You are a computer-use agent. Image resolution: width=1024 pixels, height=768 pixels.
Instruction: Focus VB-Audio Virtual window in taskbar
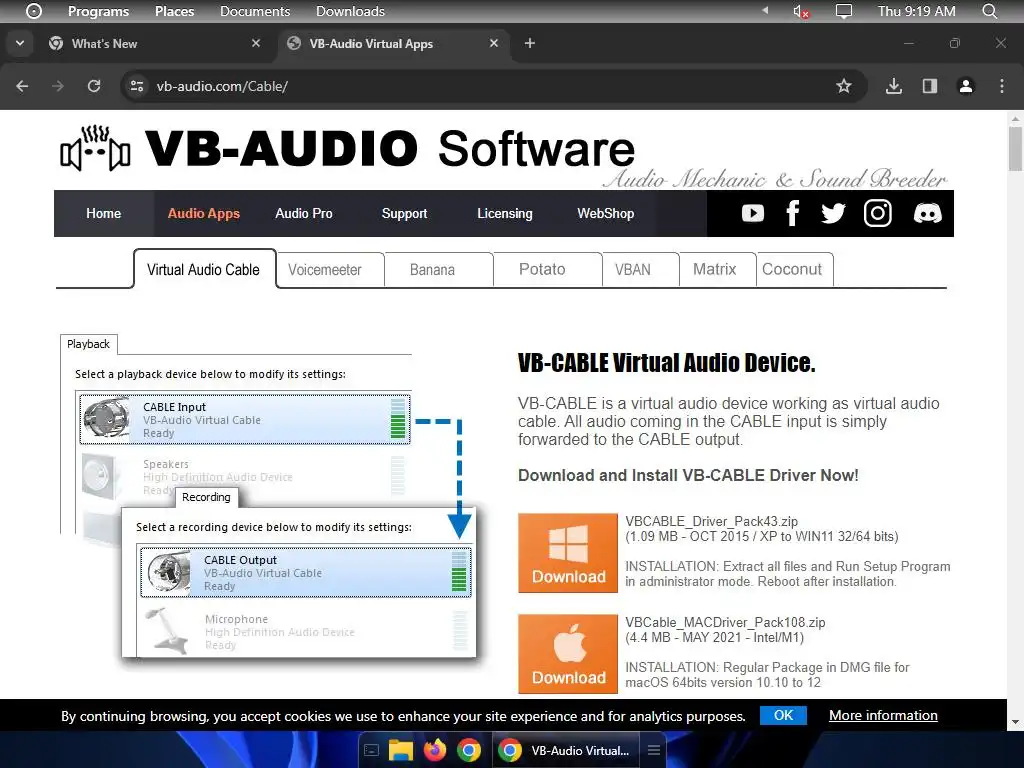click(x=564, y=750)
